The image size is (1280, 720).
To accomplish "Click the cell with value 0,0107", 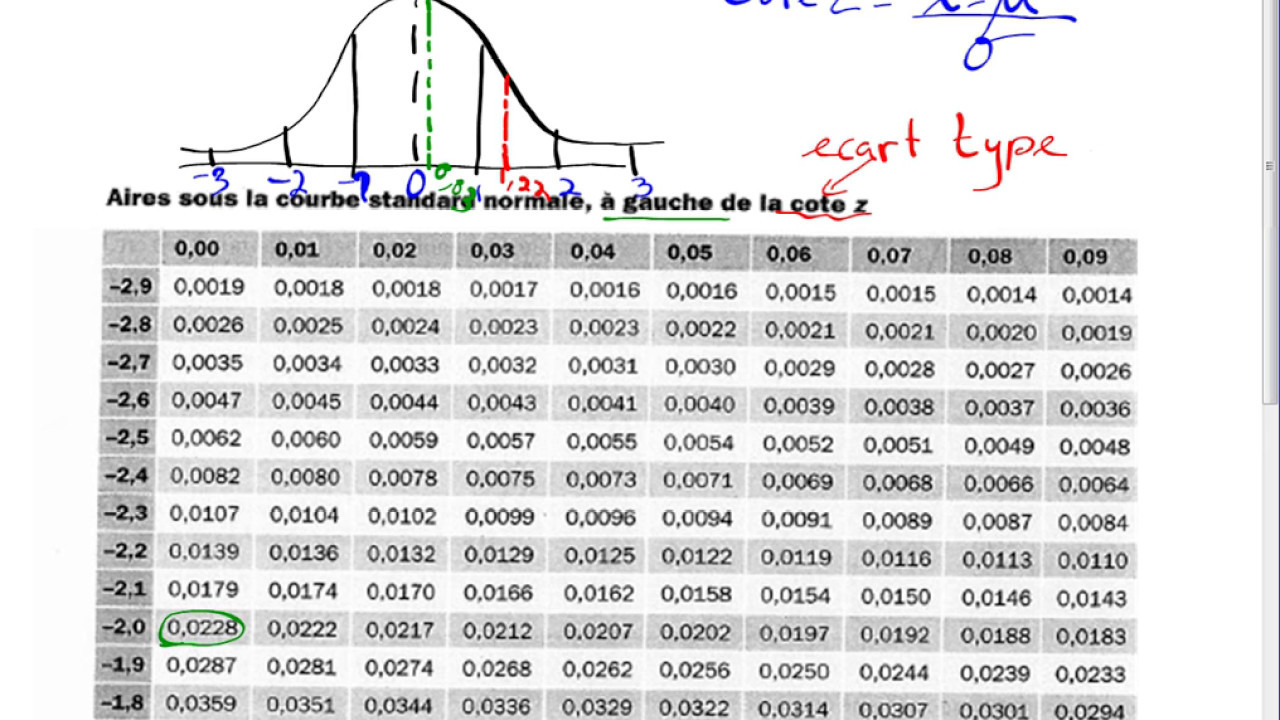I will coord(205,514).
